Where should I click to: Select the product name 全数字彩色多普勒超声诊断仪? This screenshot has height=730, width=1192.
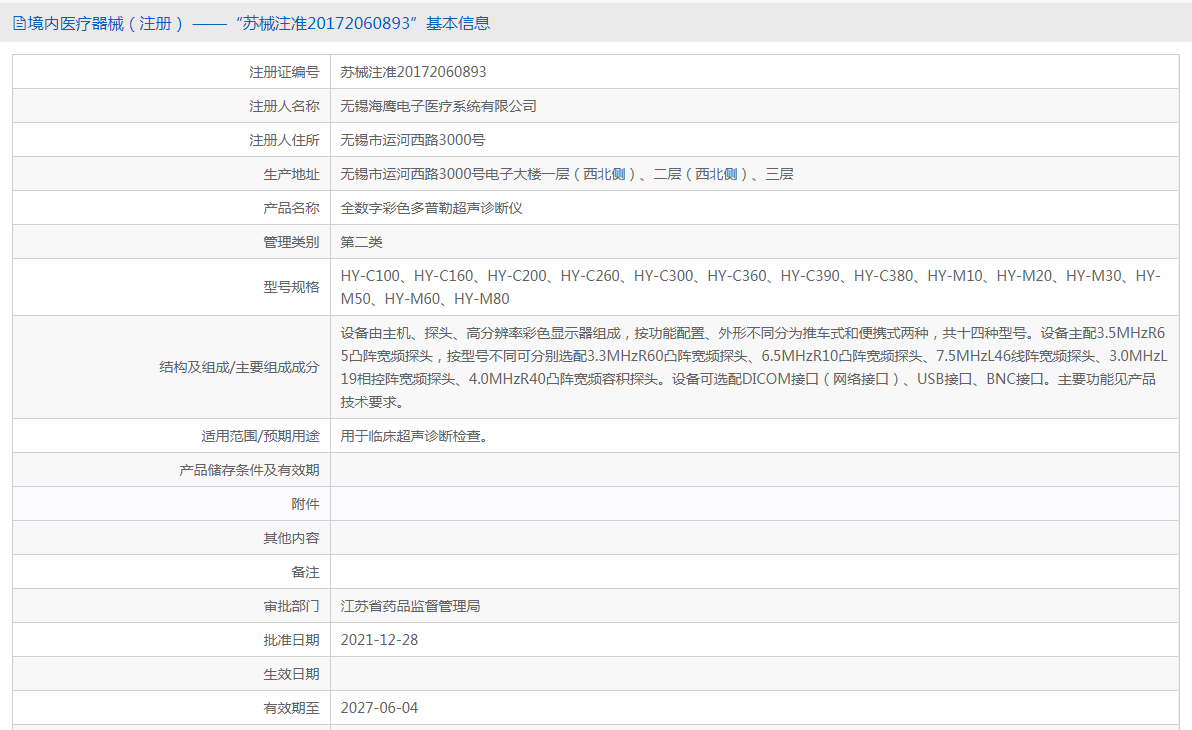click(431, 208)
